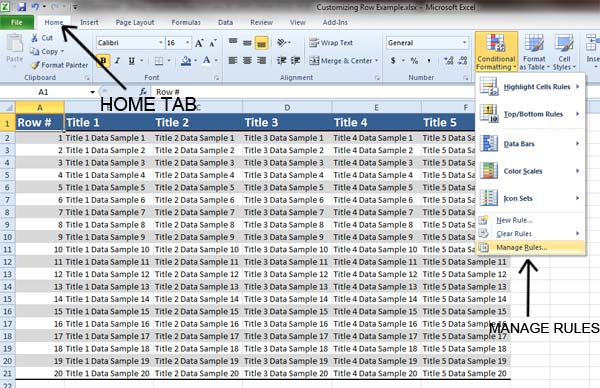The image size is (600, 388).
Task: Choose New Rule... menu entry
Action: click(530, 220)
